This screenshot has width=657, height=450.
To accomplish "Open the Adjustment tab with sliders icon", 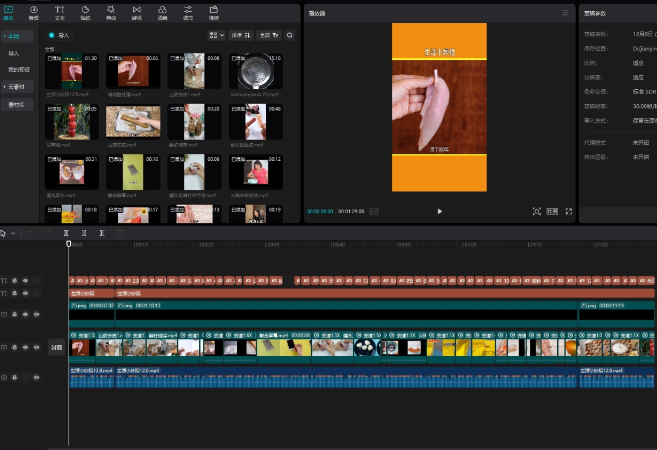I will (x=188, y=12).
